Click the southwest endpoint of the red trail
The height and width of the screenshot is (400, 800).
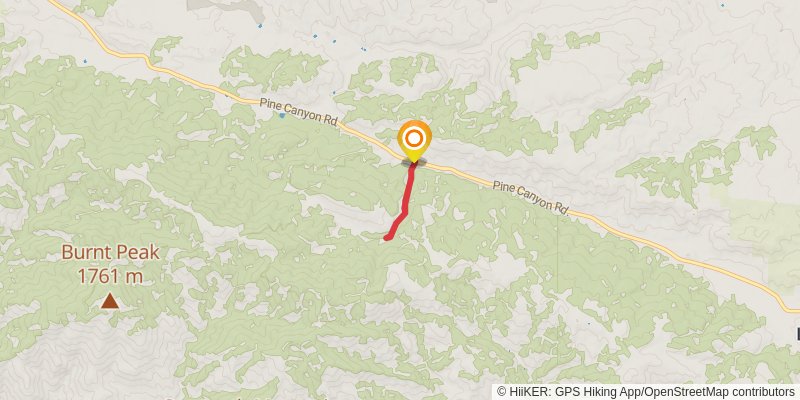pos(387,237)
